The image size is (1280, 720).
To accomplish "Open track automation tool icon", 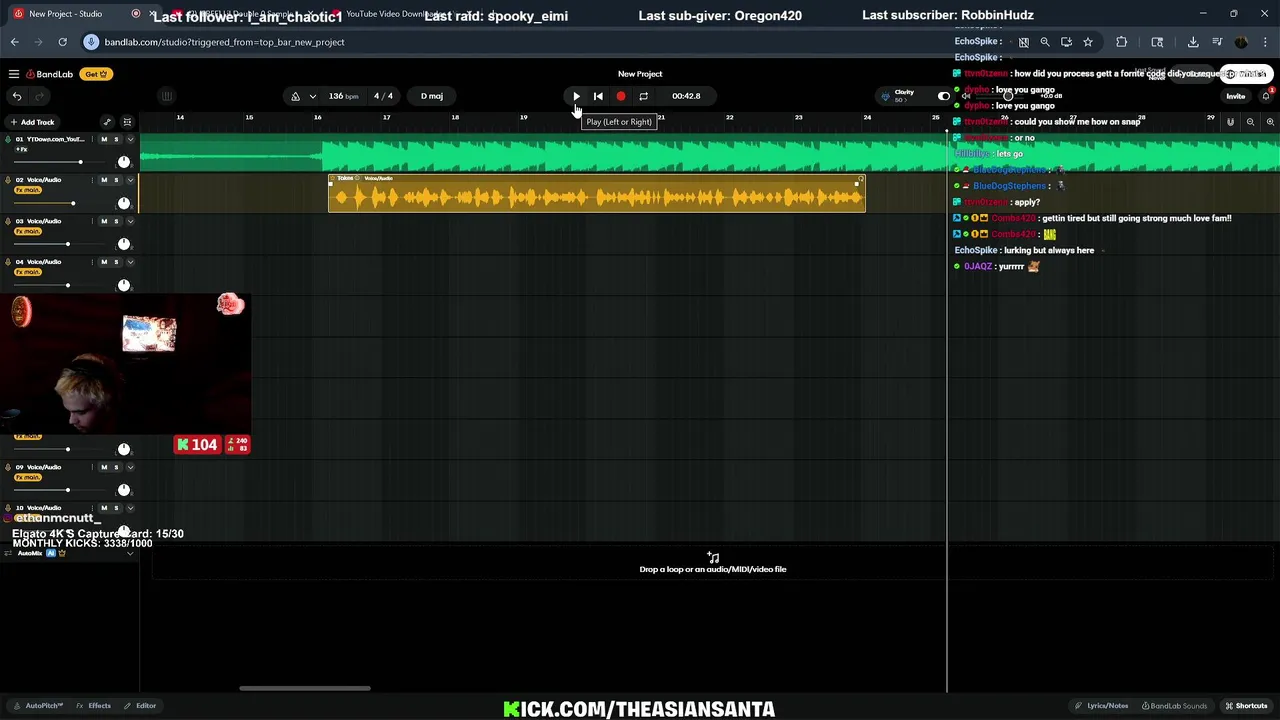I will [x=107, y=122].
